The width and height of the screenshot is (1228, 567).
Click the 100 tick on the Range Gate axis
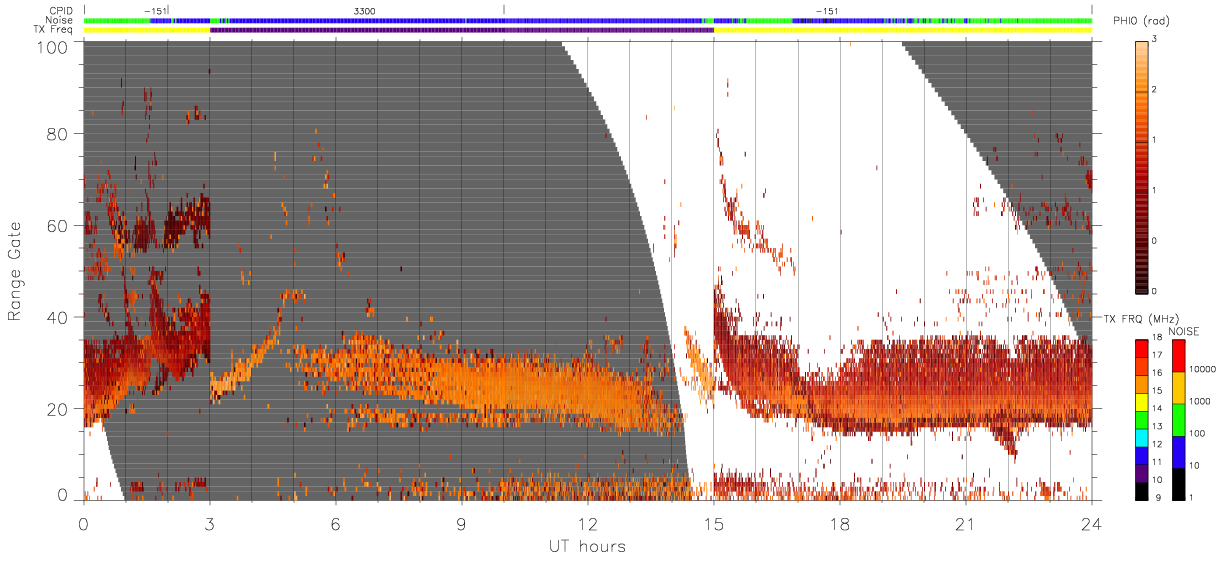[53, 46]
